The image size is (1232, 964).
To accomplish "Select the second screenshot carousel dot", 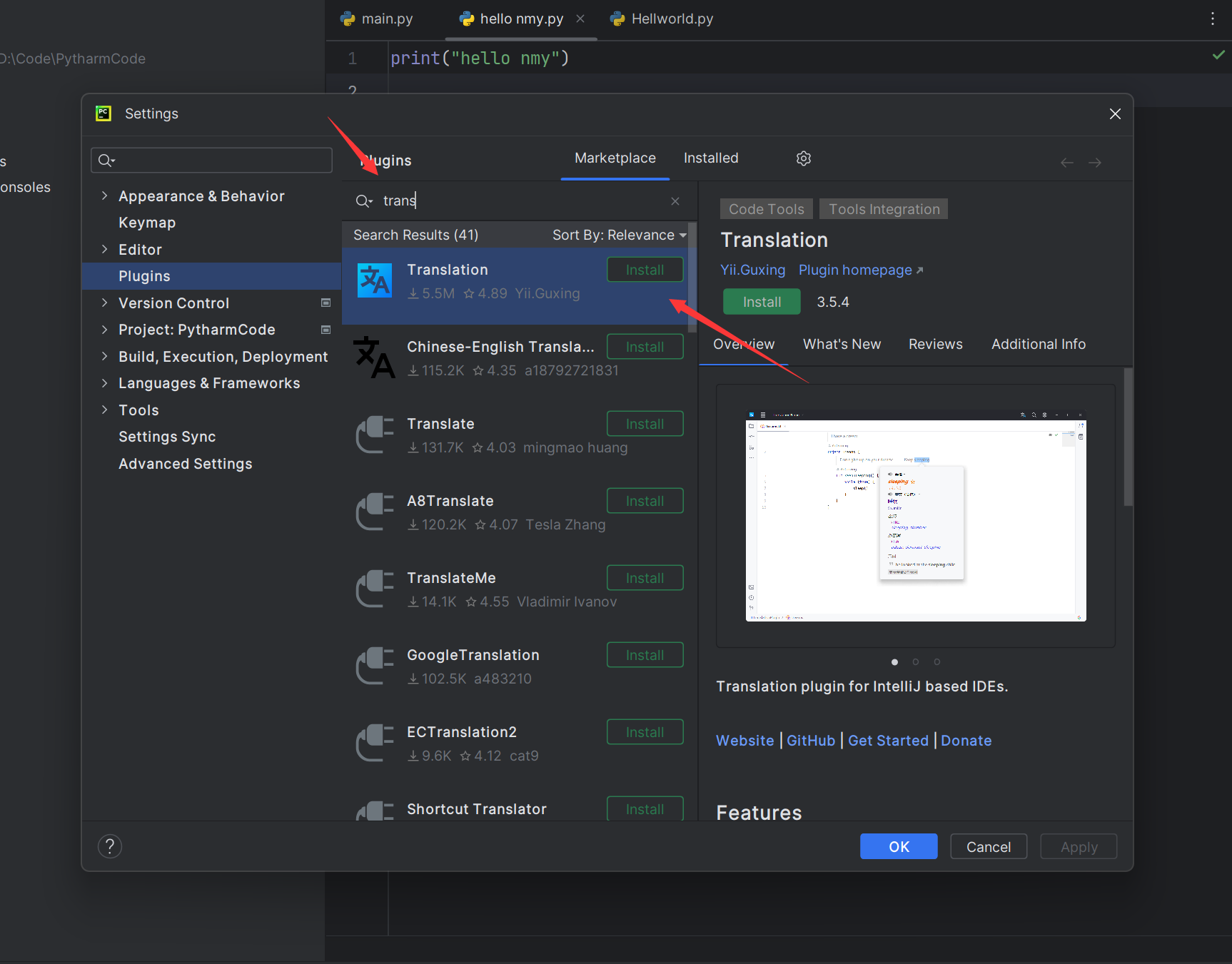I will click(916, 662).
